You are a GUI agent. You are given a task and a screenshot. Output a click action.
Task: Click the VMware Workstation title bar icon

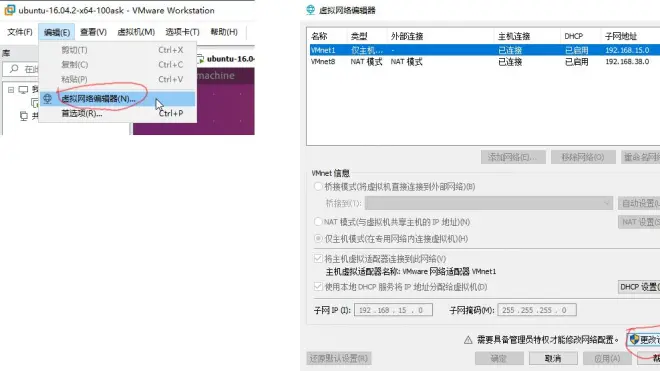tap(9, 10)
